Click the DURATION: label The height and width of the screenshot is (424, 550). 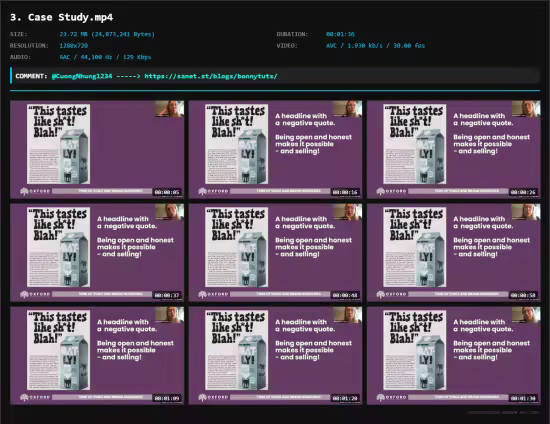[292, 34]
